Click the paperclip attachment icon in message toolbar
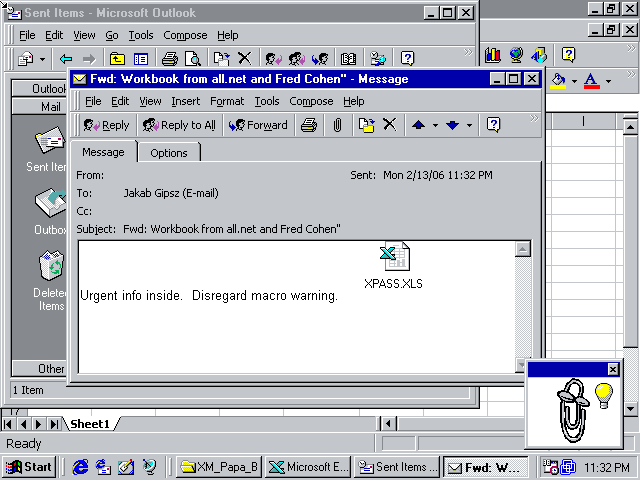 coord(337,125)
